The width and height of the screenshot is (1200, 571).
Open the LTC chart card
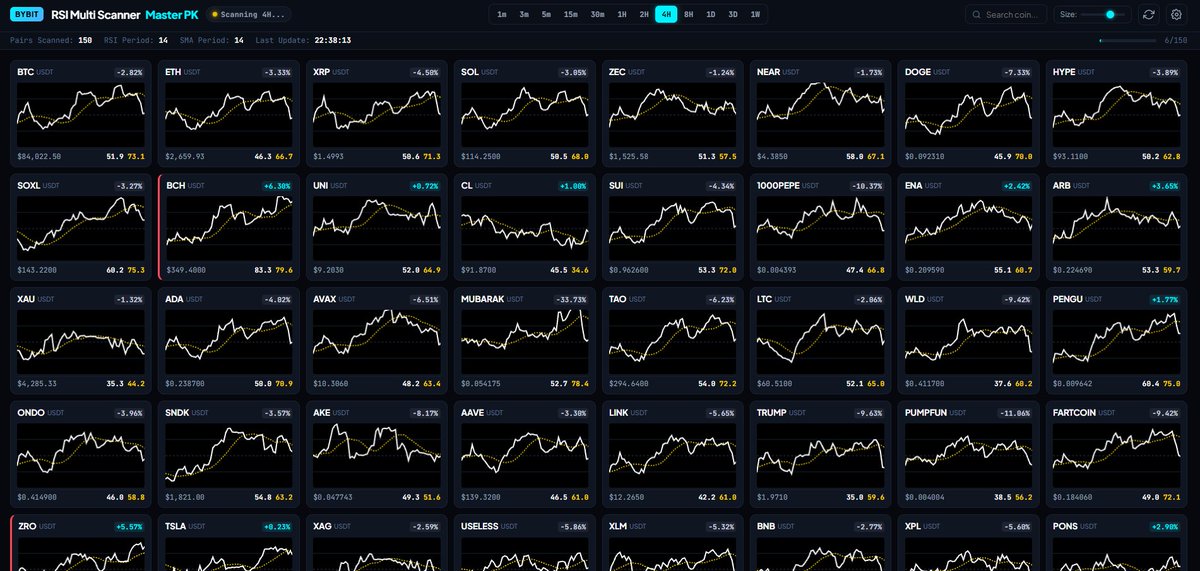tap(820, 340)
